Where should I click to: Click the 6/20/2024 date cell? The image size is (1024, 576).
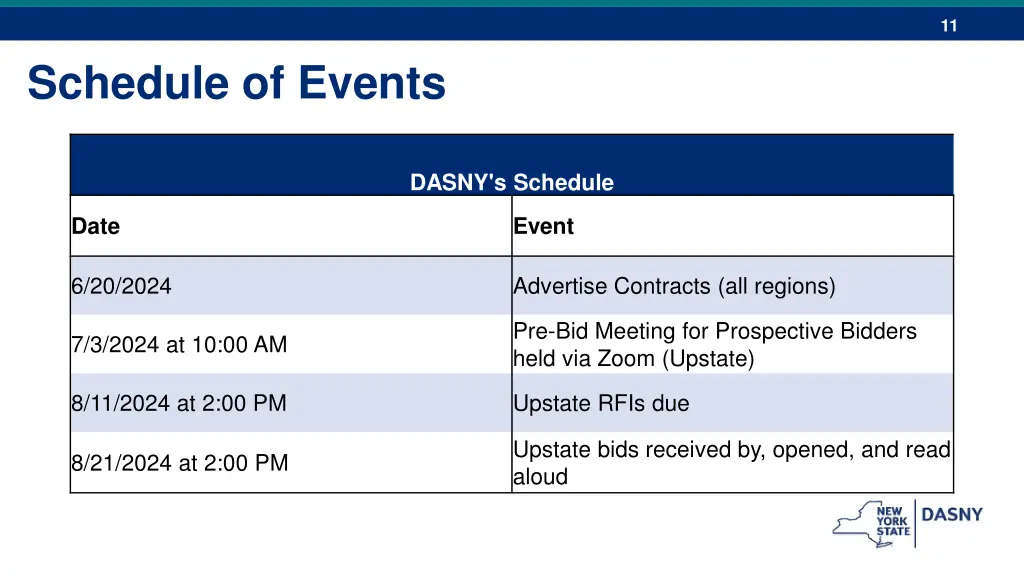121,286
